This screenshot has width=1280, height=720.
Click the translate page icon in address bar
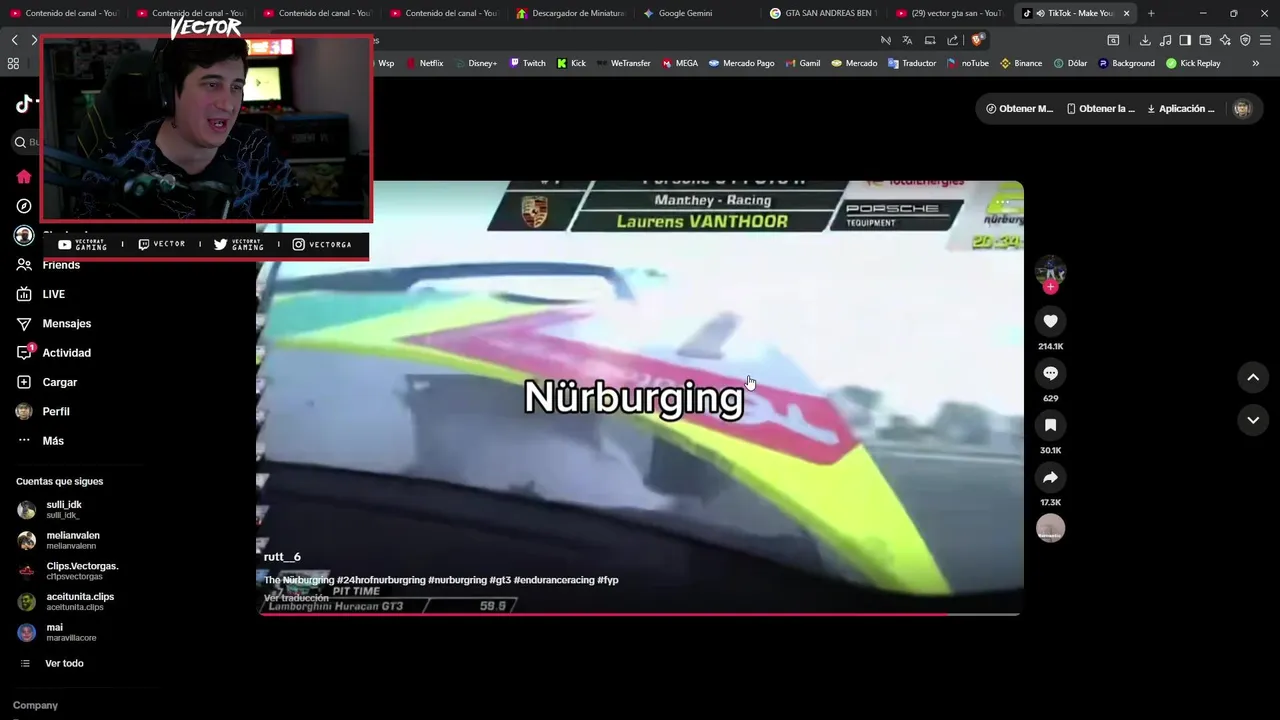tap(907, 40)
